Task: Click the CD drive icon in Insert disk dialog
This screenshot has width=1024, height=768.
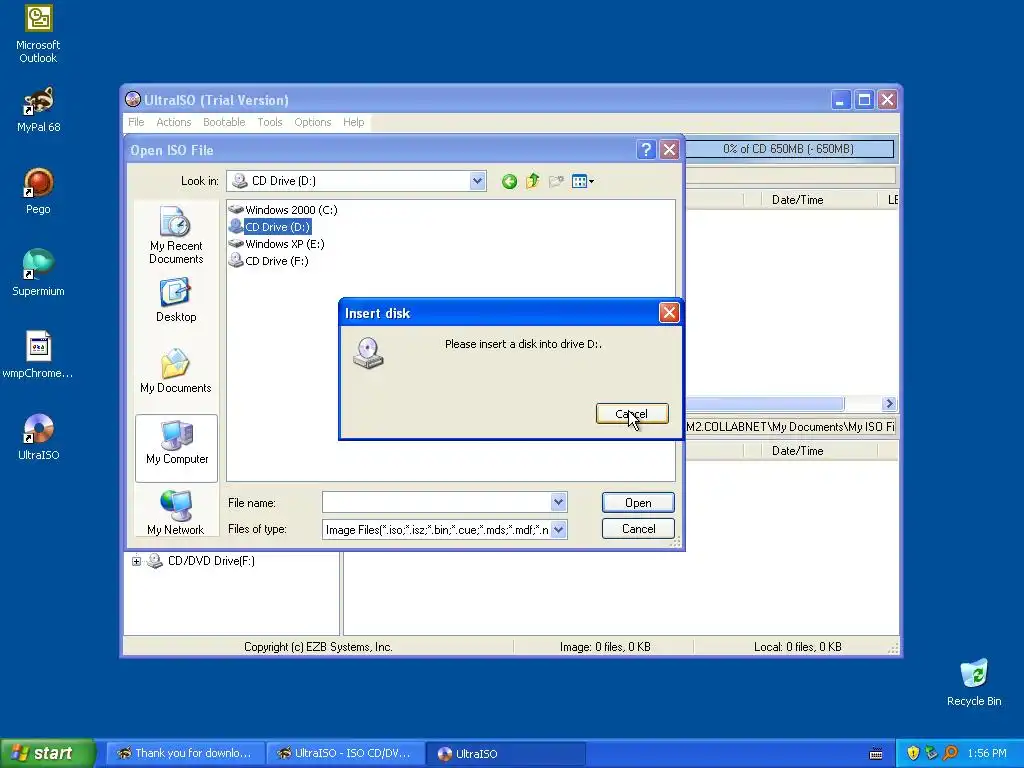Action: click(368, 353)
